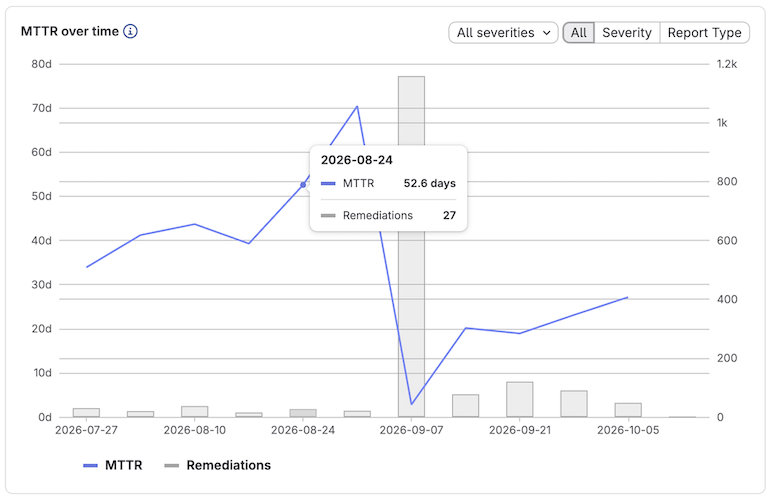Toggle the MTTR legend entry

(x=113, y=465)
